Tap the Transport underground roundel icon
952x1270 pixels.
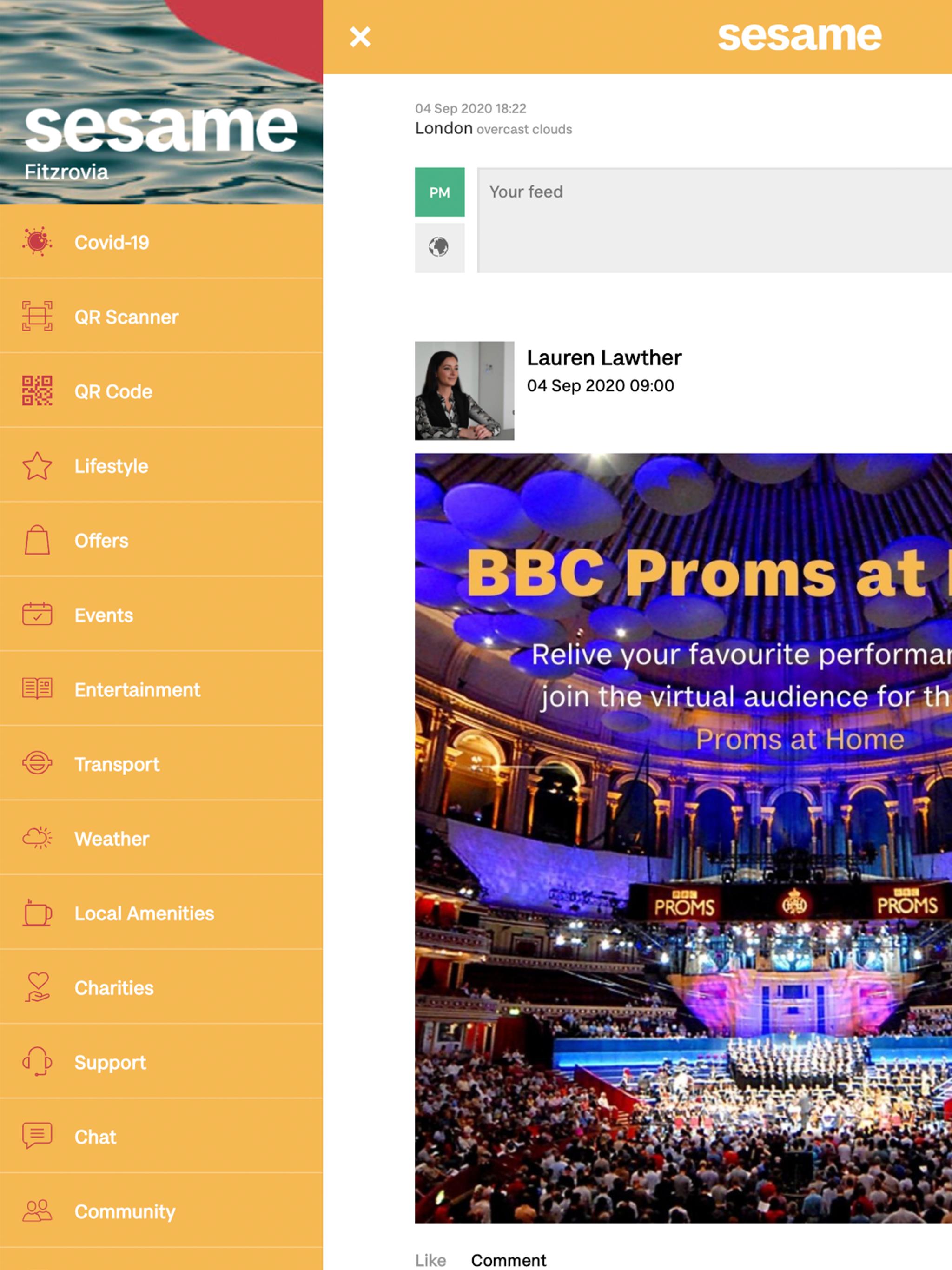(37, 764)
